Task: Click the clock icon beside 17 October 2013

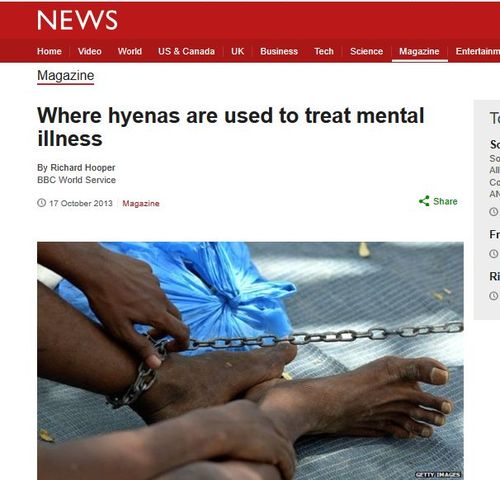Action: [x=41, y=203]
